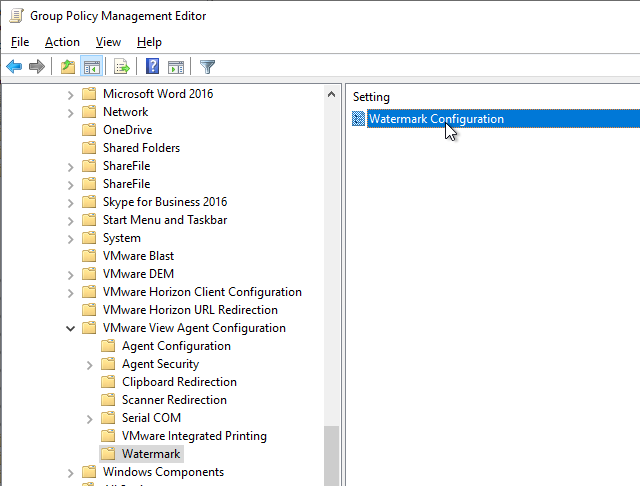Select the Watermark Configuration setting text

point(436,119)
